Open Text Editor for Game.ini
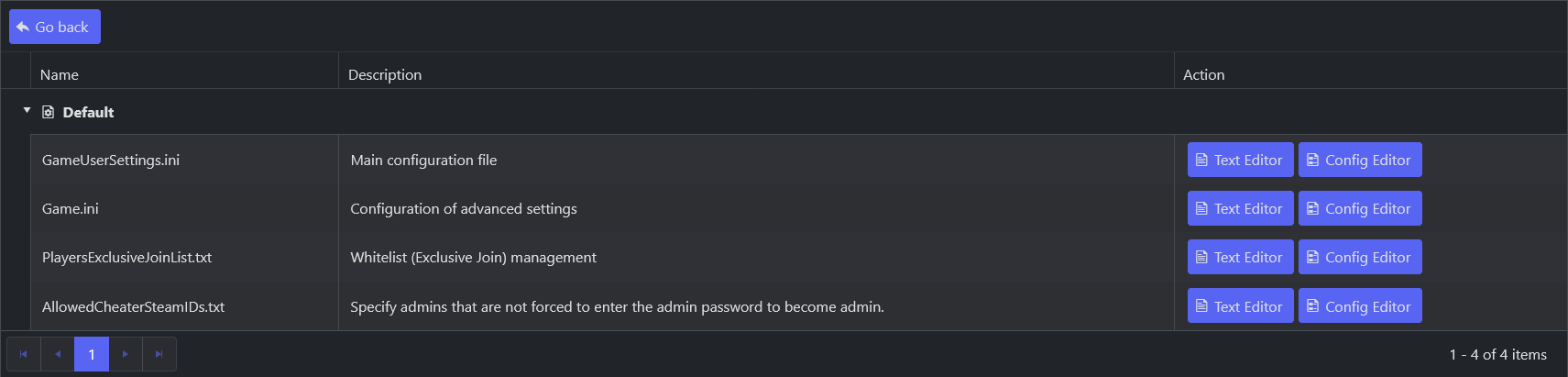The height and width of the screenshot is (377, 1568). click(1240, 208)
